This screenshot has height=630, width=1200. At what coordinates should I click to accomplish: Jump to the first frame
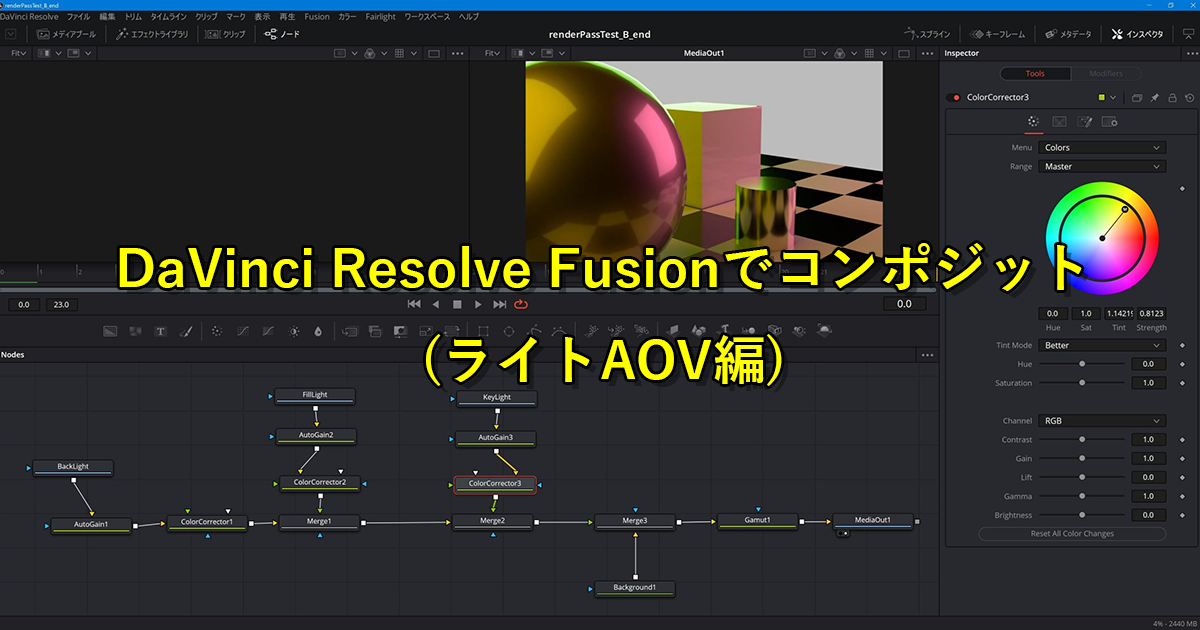point(414,304)
